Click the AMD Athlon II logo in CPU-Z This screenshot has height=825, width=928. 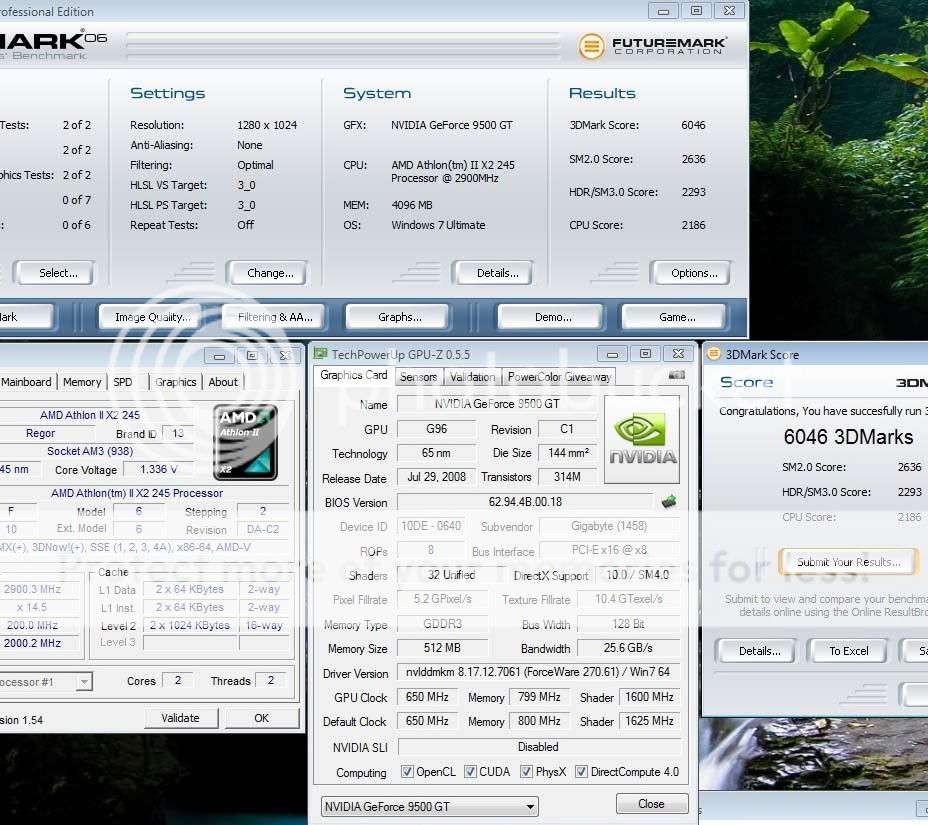coord(245,441)
